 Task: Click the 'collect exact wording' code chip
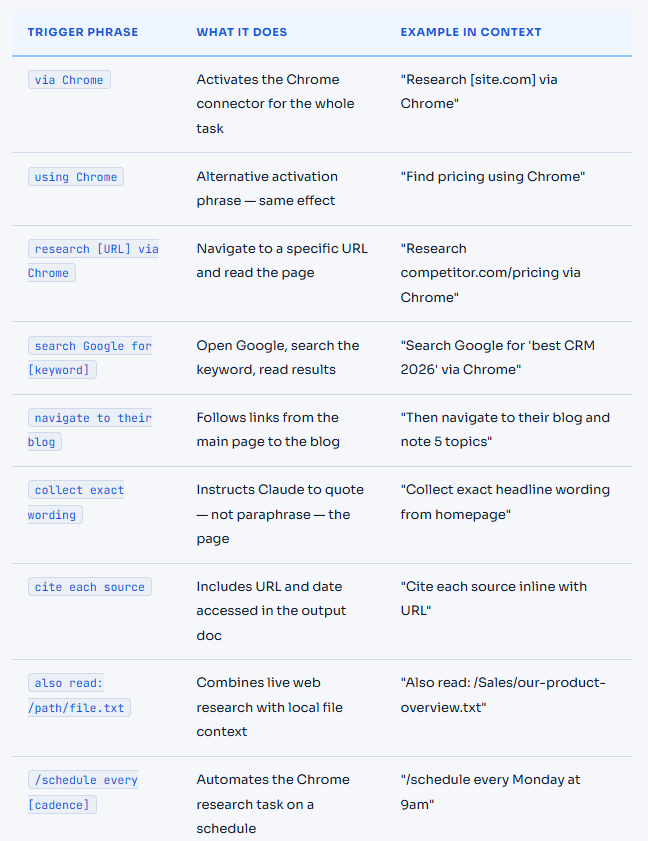click(x=76, y=502)
